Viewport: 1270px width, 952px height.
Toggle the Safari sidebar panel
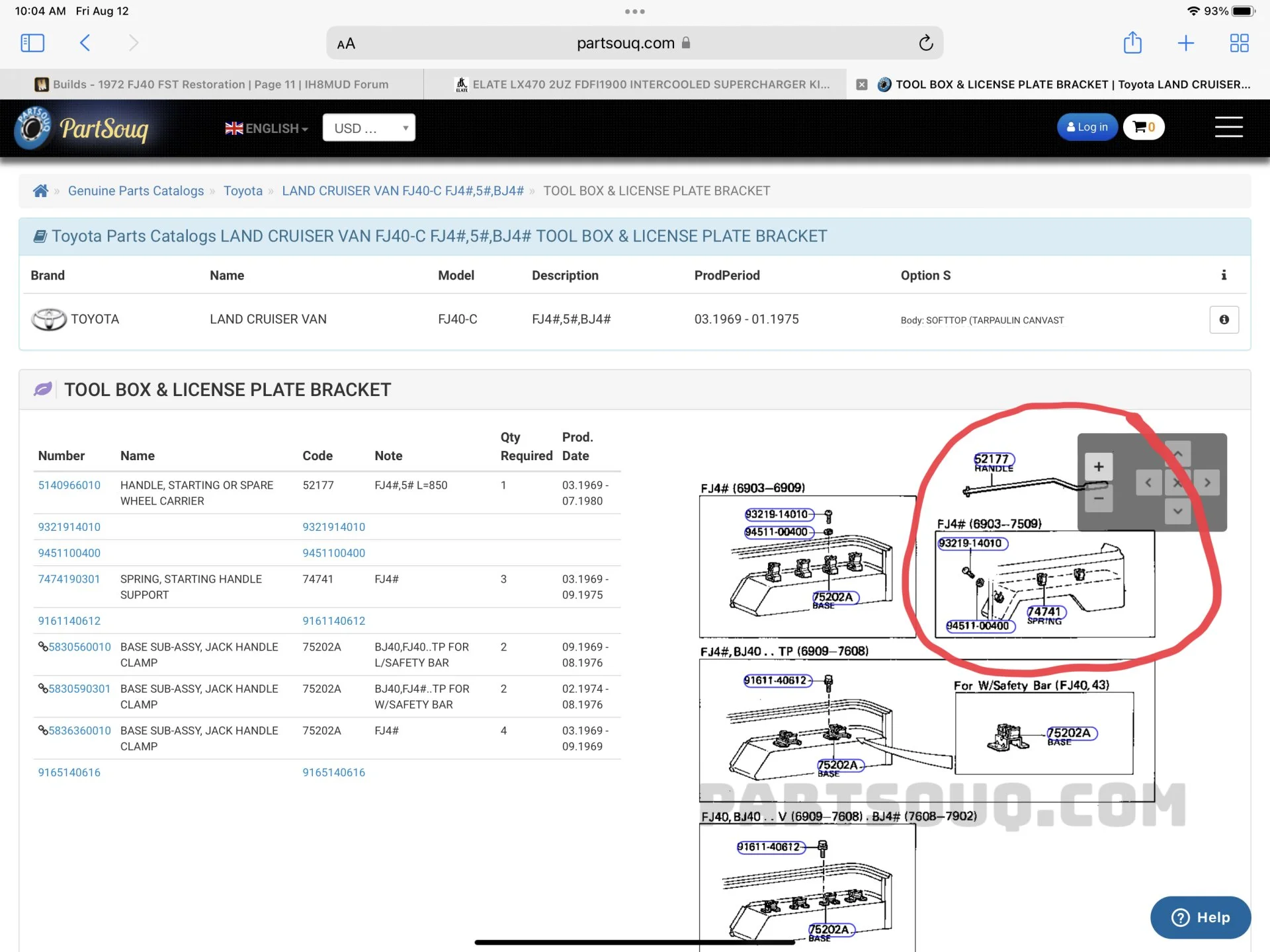tap(32, 43)
